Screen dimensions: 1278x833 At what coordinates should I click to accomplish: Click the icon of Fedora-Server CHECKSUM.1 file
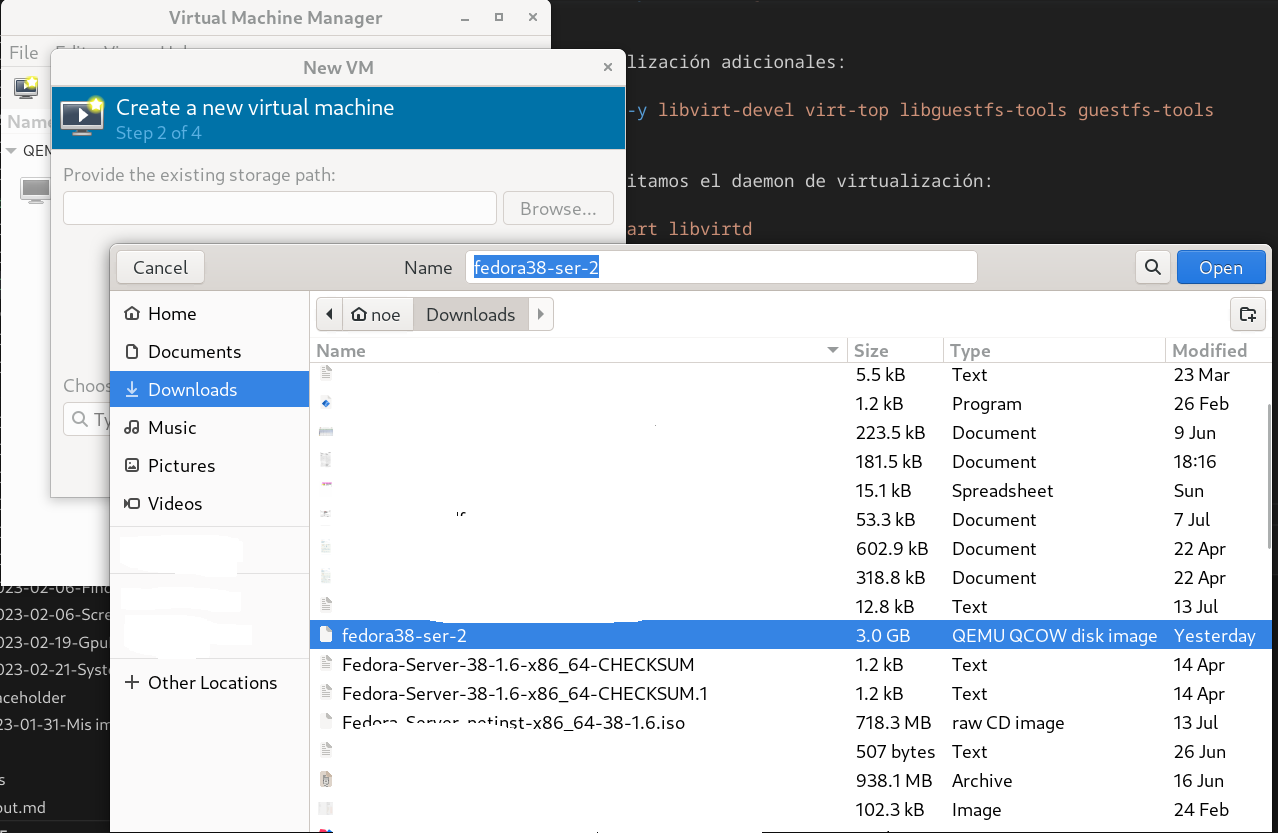[x=326, y=693]
